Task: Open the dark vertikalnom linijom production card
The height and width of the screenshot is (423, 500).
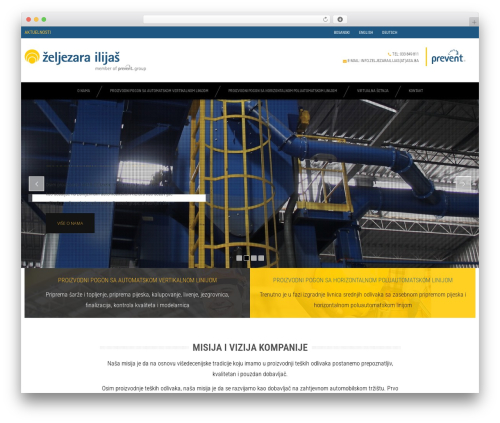Action: tap(137, 293)
